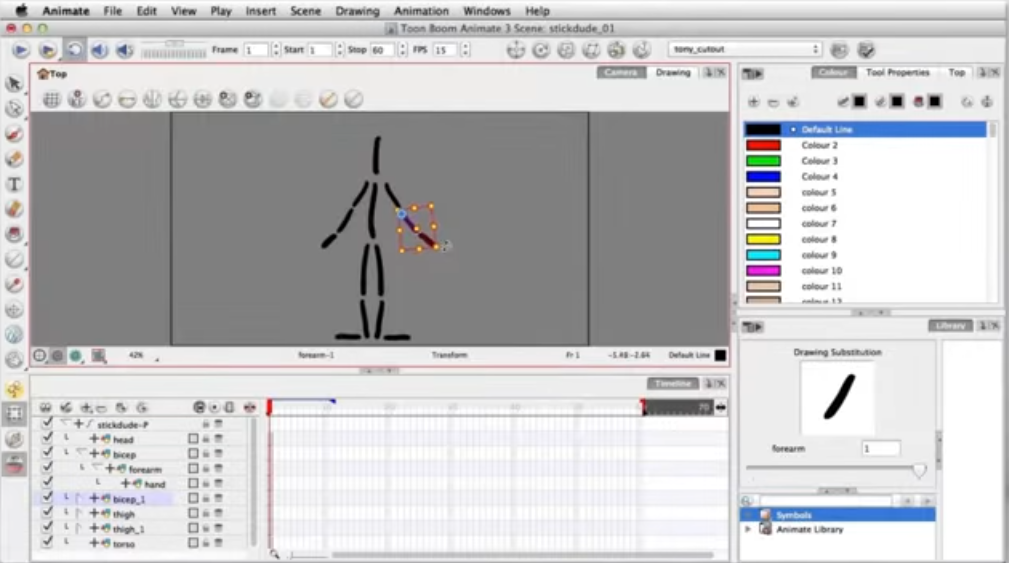This screenshot has height=563, width=1009.
Task: Click the timeline search magnifier icon
Action: [275, 554]
